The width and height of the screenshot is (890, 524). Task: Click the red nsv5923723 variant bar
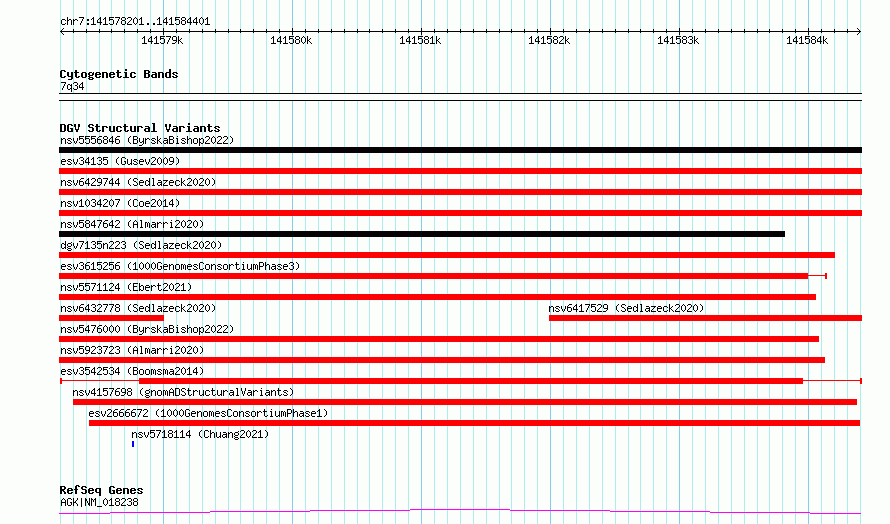(442, 360)
